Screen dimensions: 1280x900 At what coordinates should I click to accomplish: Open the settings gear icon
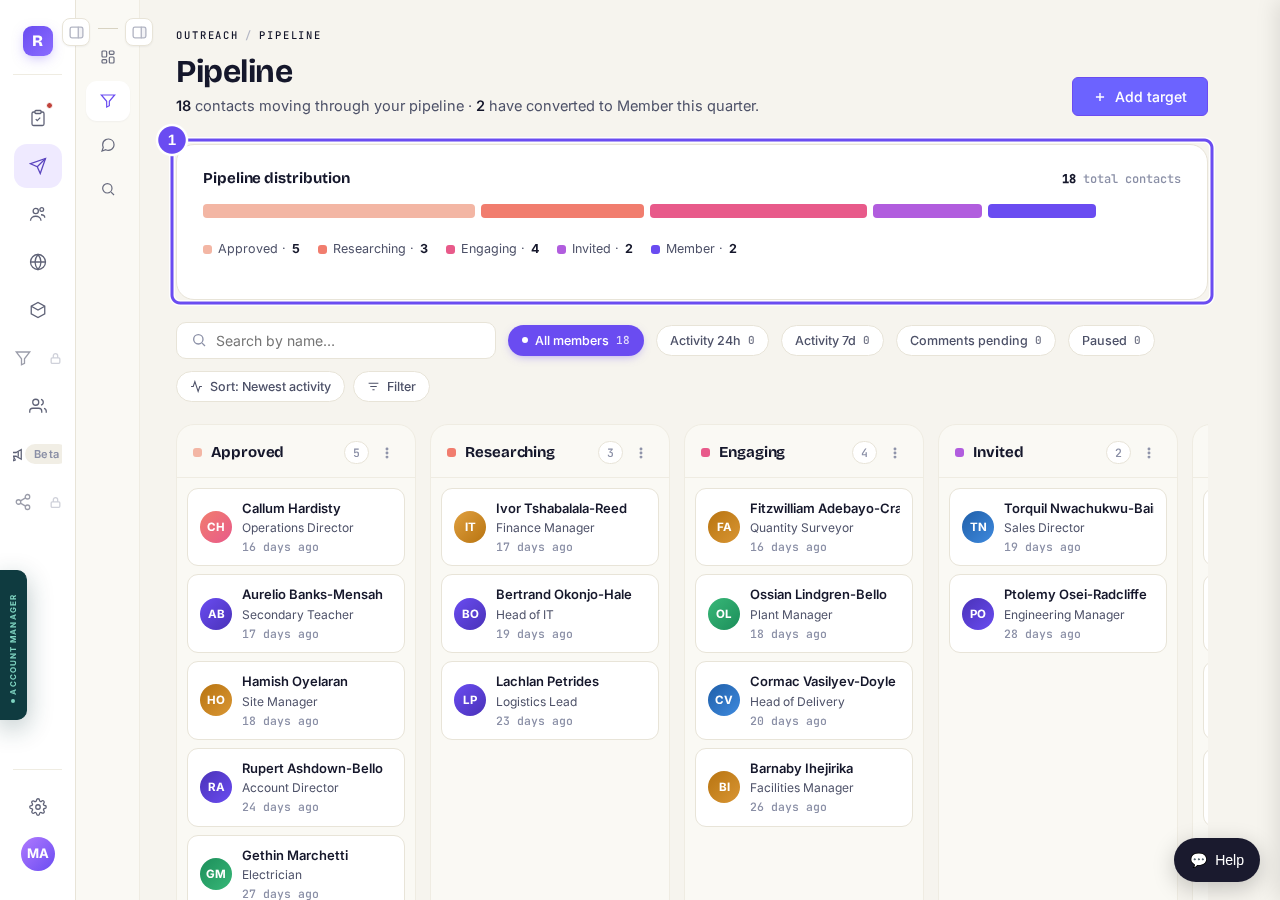coord(38,807)
